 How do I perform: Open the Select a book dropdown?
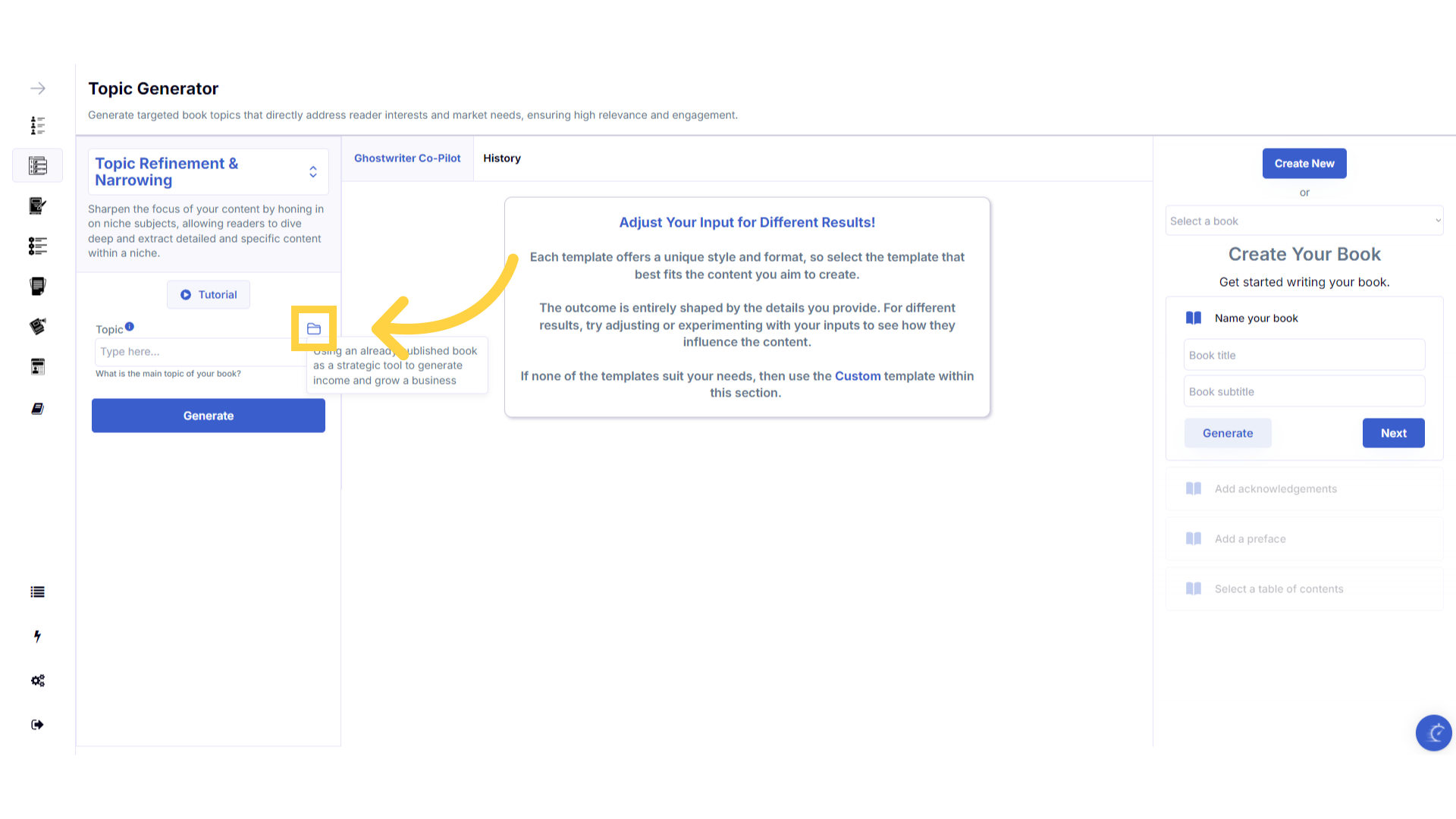pos(1304,221)
